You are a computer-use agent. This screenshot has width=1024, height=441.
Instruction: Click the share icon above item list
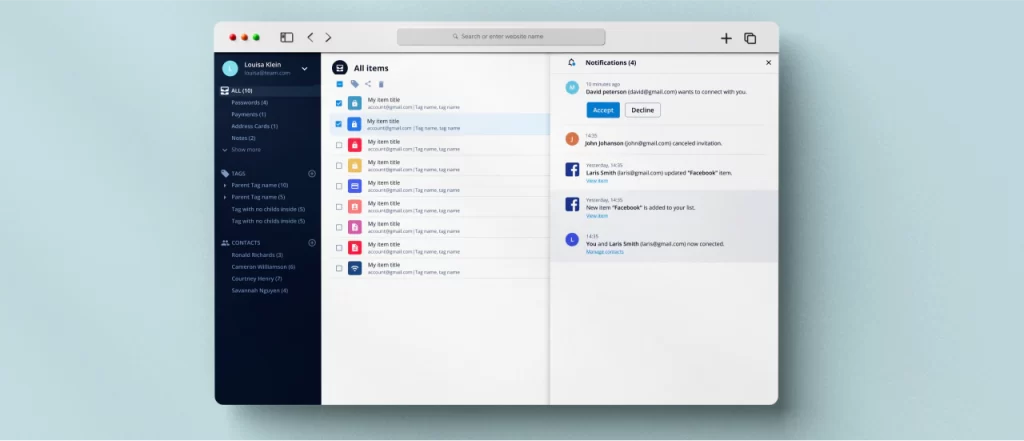pyautogui.click(x=368, y=84)
